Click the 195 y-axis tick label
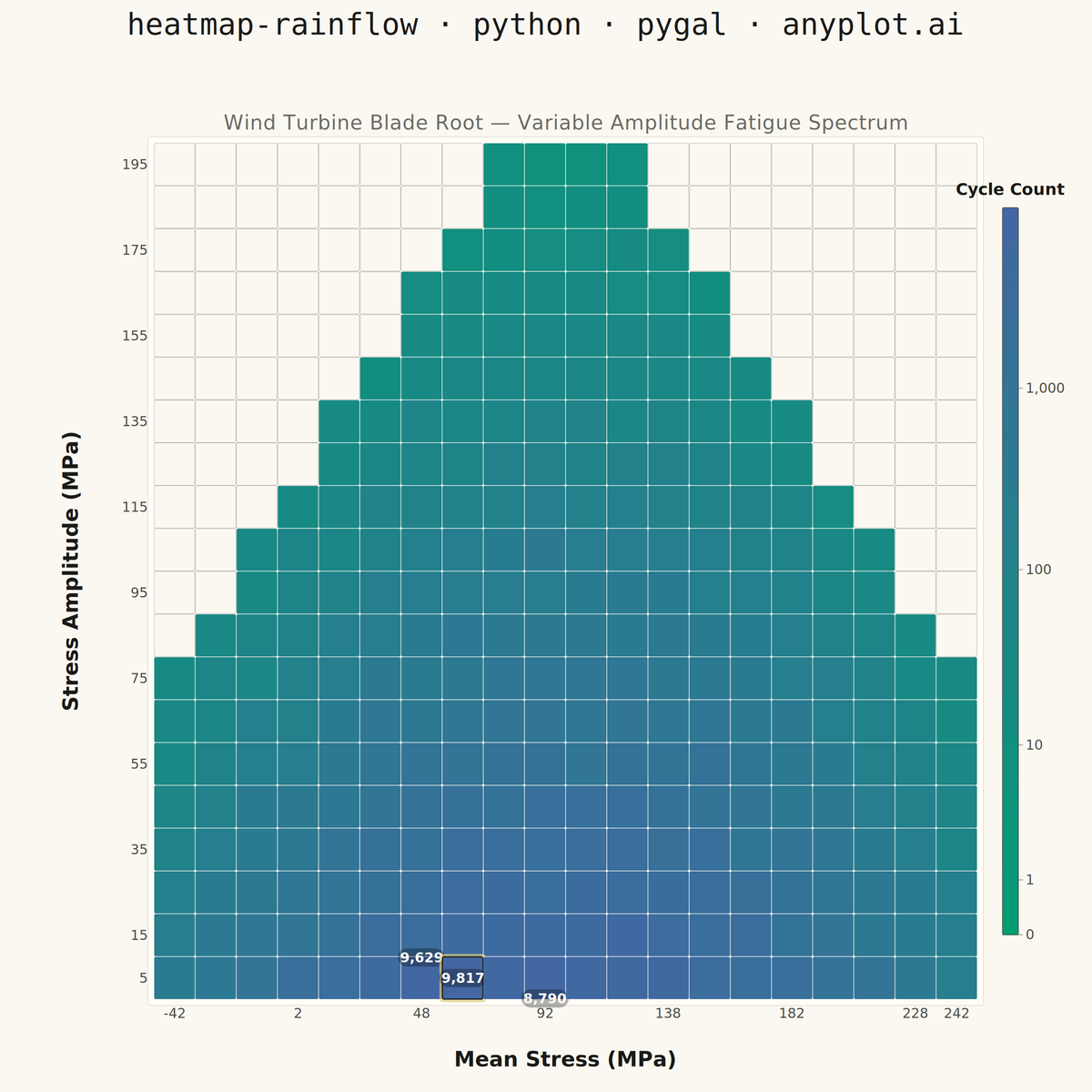1092x1092 pixels. point(136,165)
